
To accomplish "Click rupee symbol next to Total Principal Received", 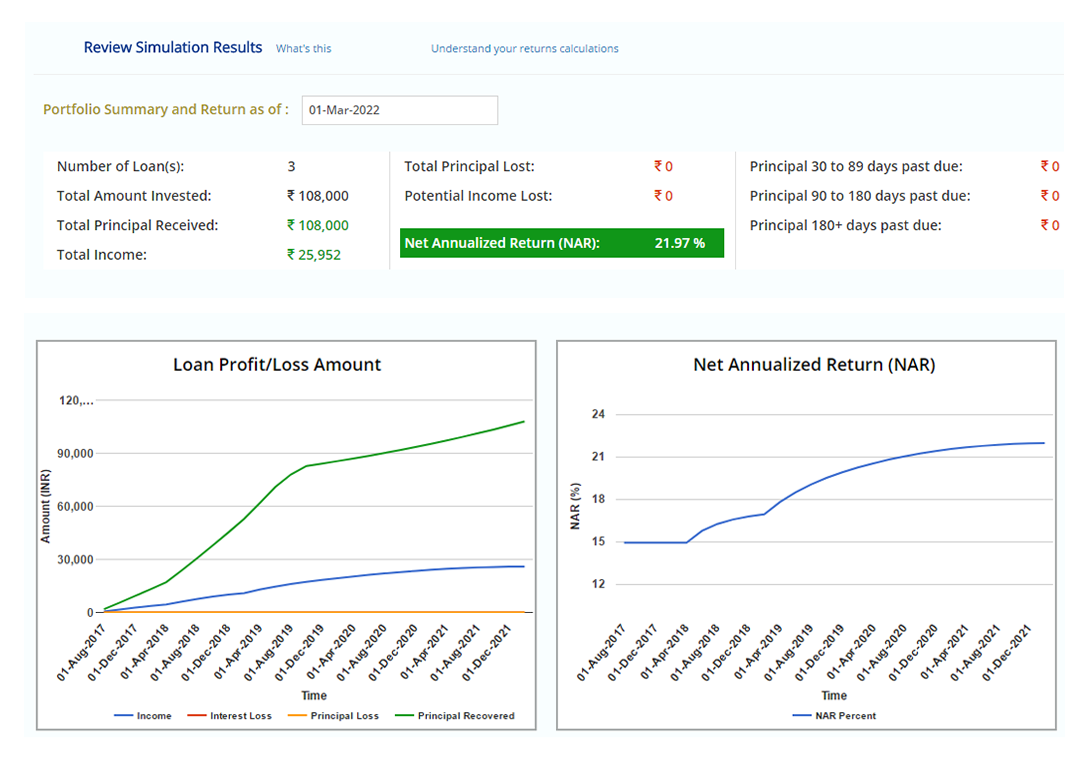I will [291, 225].
